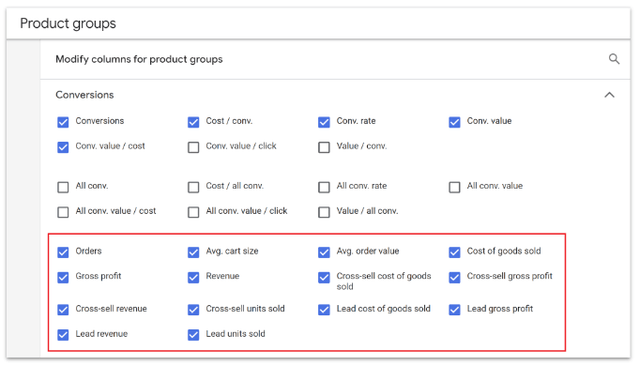Deselect the Revenue column checkbox
The height and width of the screenshot is (366, 640).
pyautogui.click(x=193, y=277)
